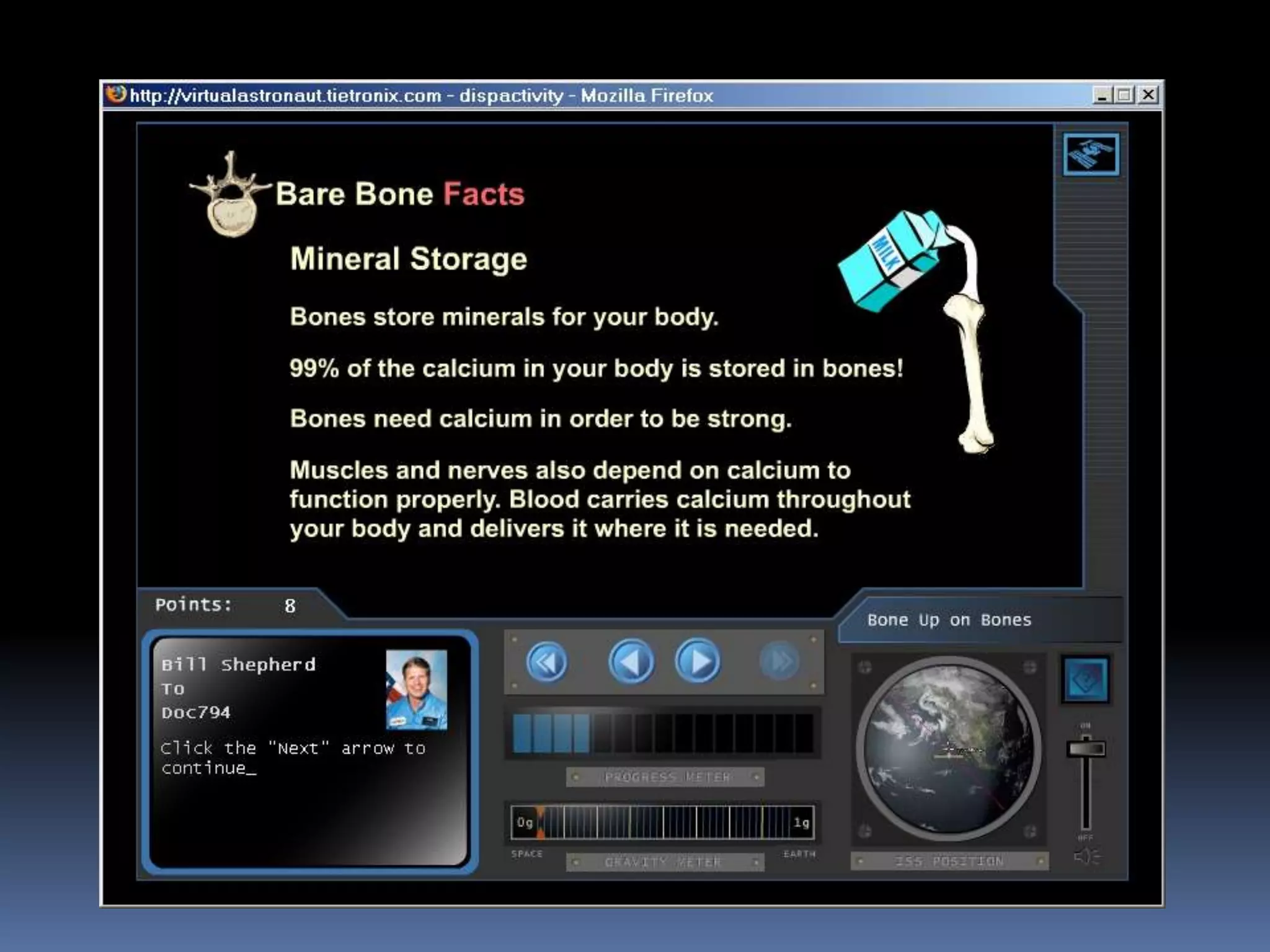Image resolution: width=1270 pixels, height=952 pixels.
Task: Click the 'Points:' score label
Action: (x=193, y=604)
